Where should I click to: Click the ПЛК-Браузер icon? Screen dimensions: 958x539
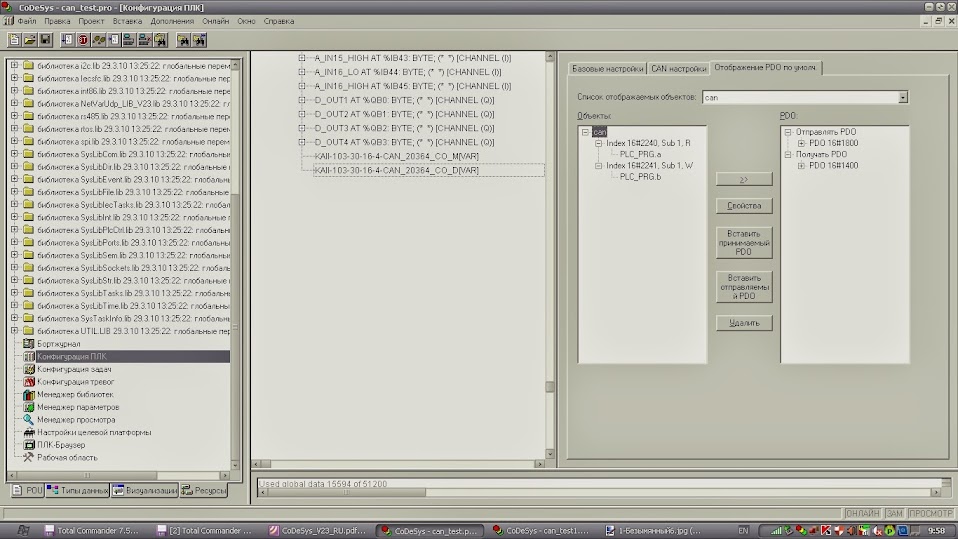click(x=29, y=445)
